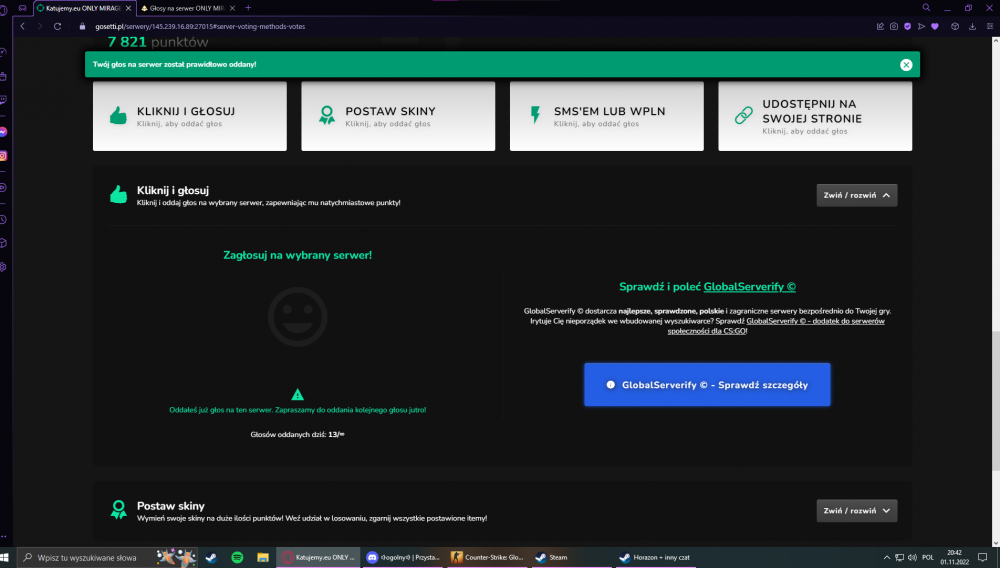This screenshot has width=1000, height=568.
Task: Open the sidebar Settings gear
Action: (x=3, y=267)
